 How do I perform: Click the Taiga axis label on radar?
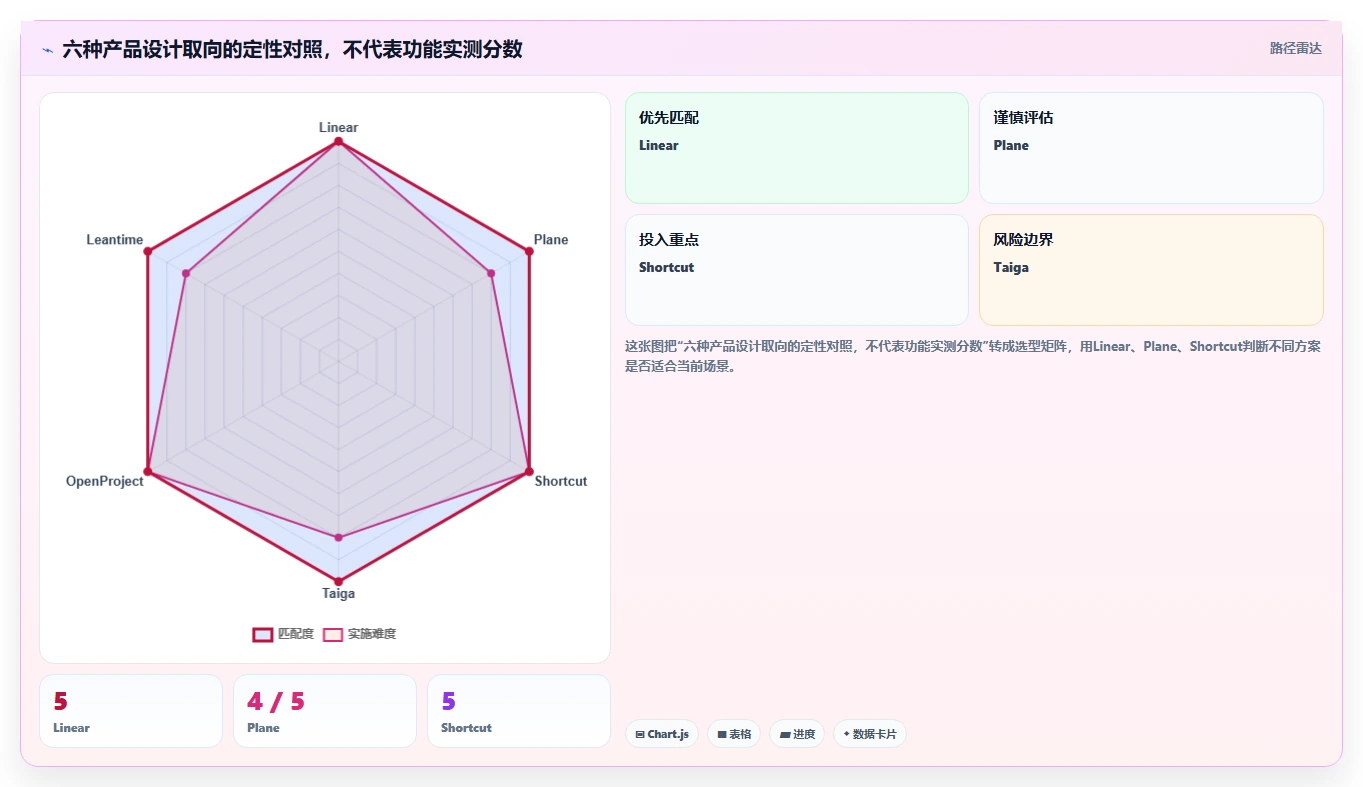pos(338,593)
